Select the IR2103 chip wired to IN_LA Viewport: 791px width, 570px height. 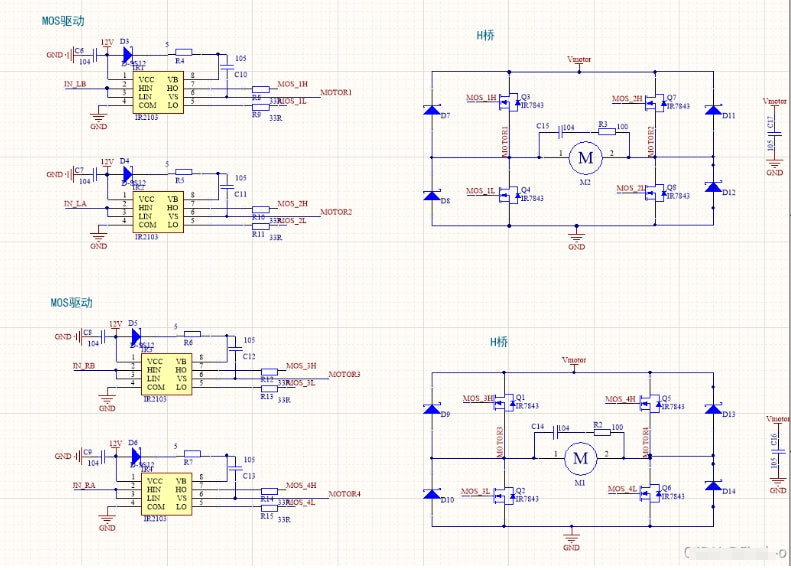coord(158,212)
